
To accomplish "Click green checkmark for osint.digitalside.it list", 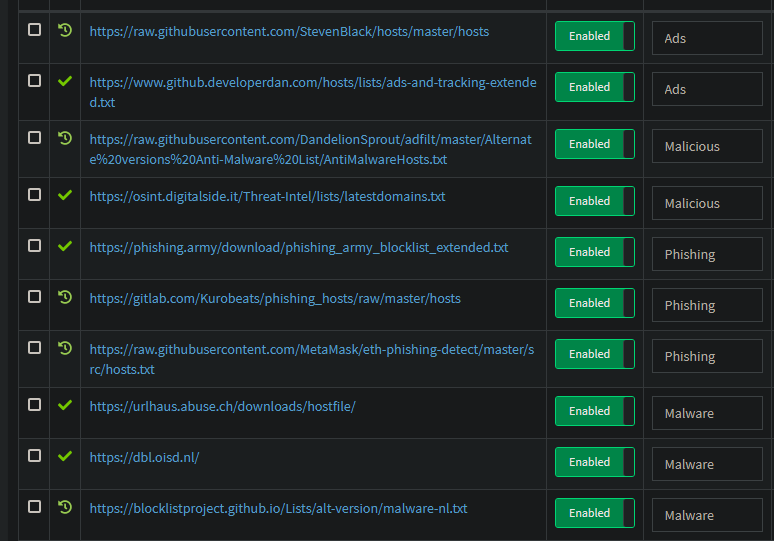I will (x=65, y=195).
